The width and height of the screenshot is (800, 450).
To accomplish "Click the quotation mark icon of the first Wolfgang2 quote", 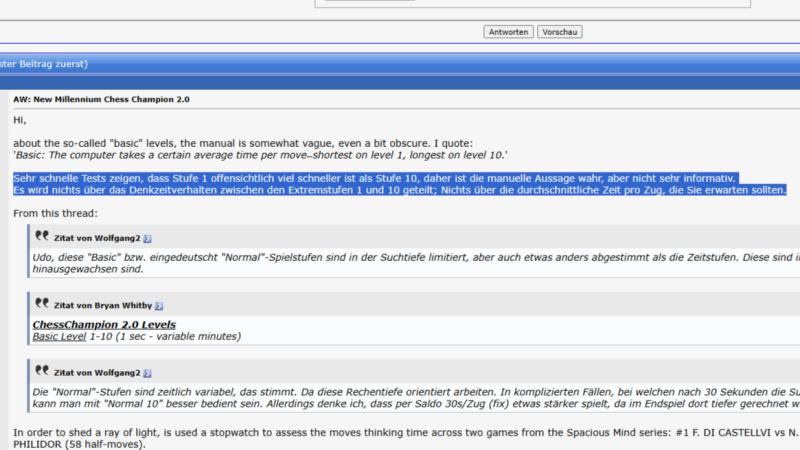I will click(x=42, y=236).
